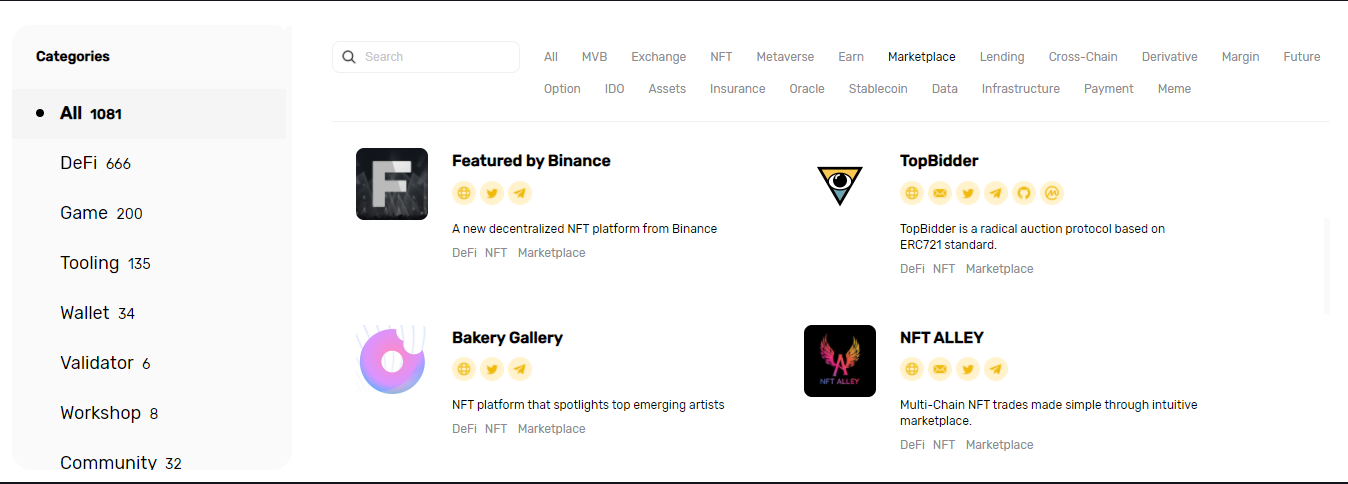Open TopBidder's GitHub icon link
This screenshot has height=484, width=1348.
[x=1023, y=193]
